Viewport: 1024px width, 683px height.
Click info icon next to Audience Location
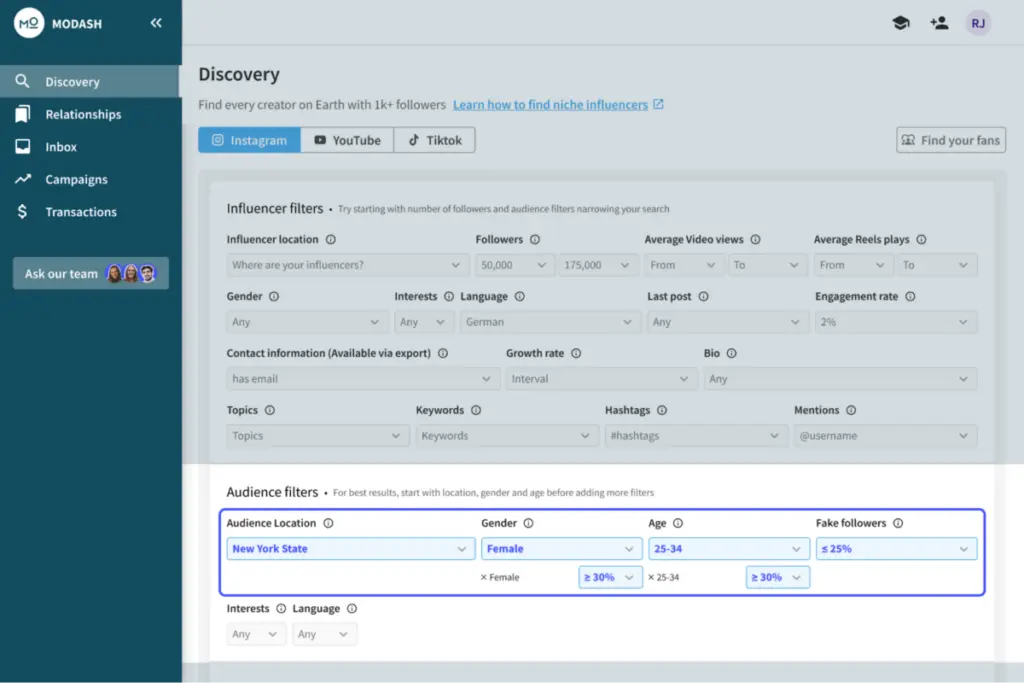coord(329,523)
